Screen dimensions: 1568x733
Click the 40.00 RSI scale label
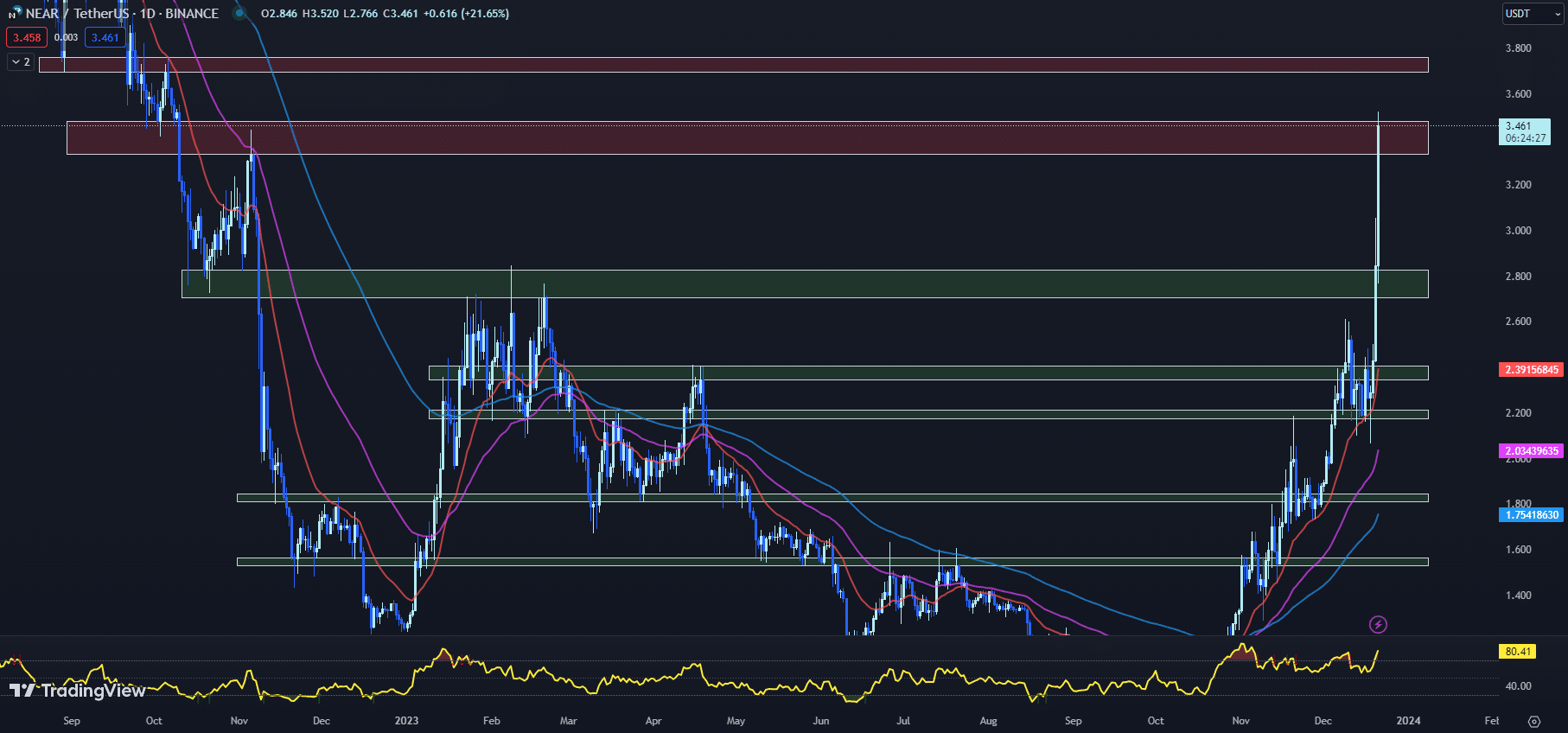pyautogui.click(x=1518, y=686)
